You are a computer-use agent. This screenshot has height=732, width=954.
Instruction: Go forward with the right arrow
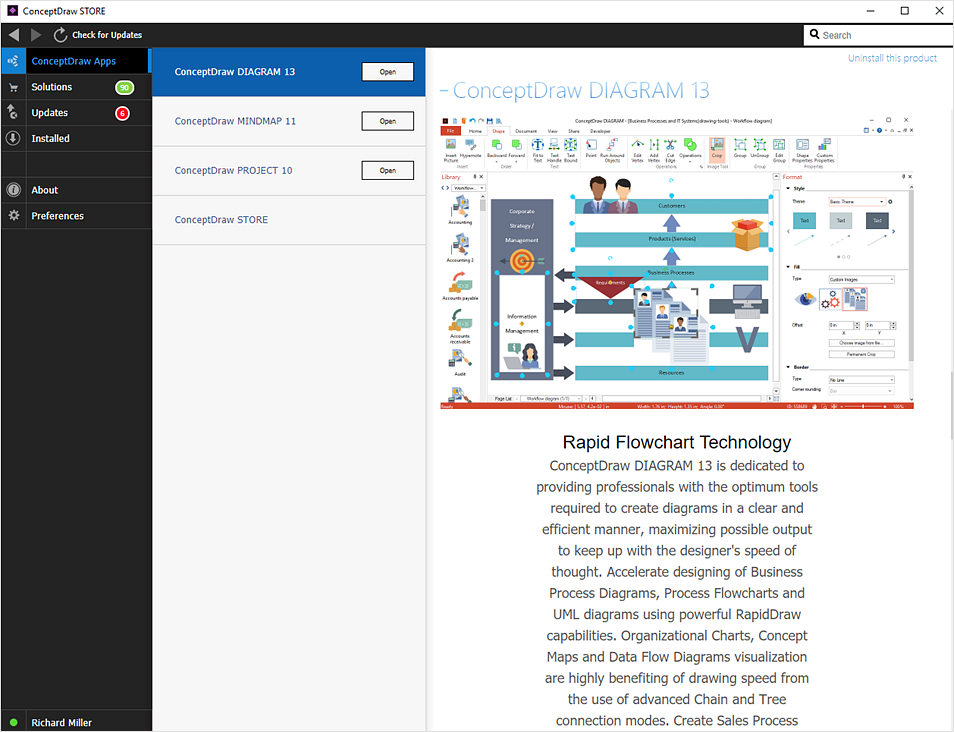tap(36, 35)
